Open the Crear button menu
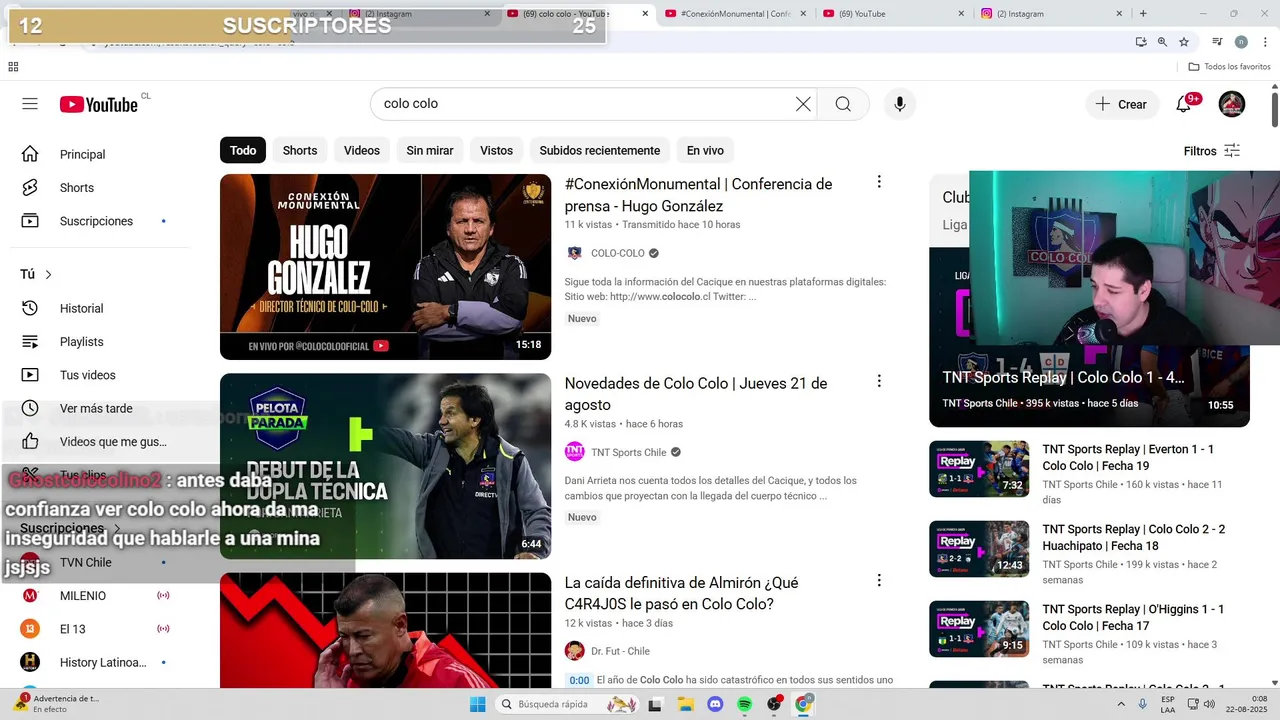The width and height of the screenshot is (1280, 720). point(1122,104)
